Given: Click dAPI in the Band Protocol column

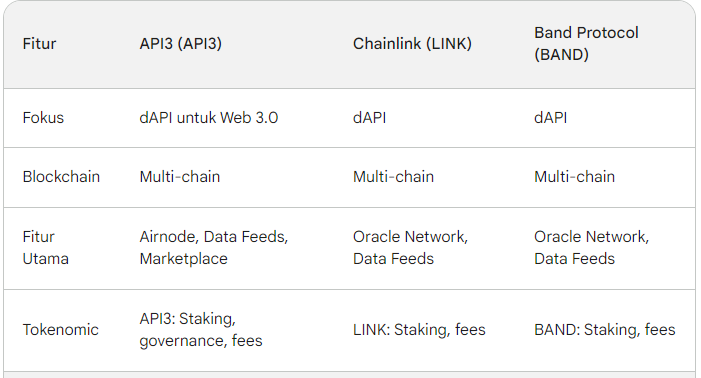Looking at the screenshot, I should [550, 118].
